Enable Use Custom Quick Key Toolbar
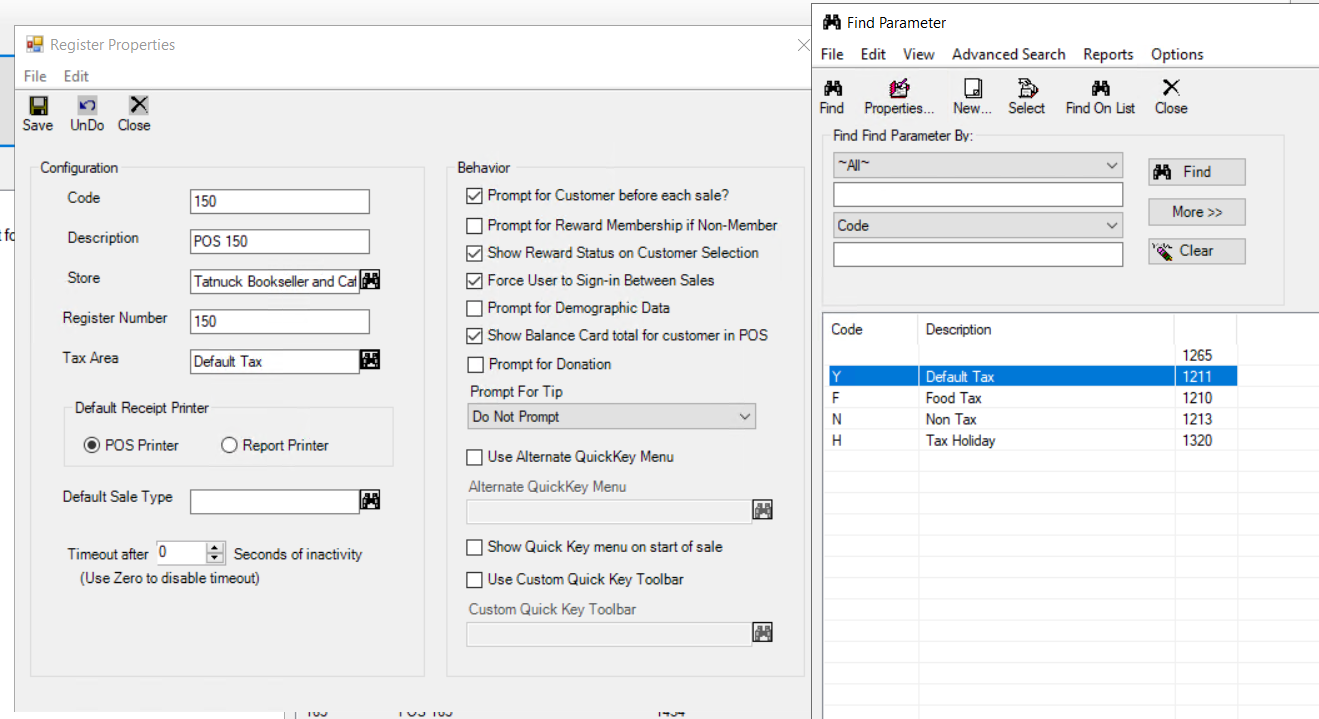Screen dimensions: 1319x719 pos(474,579)
